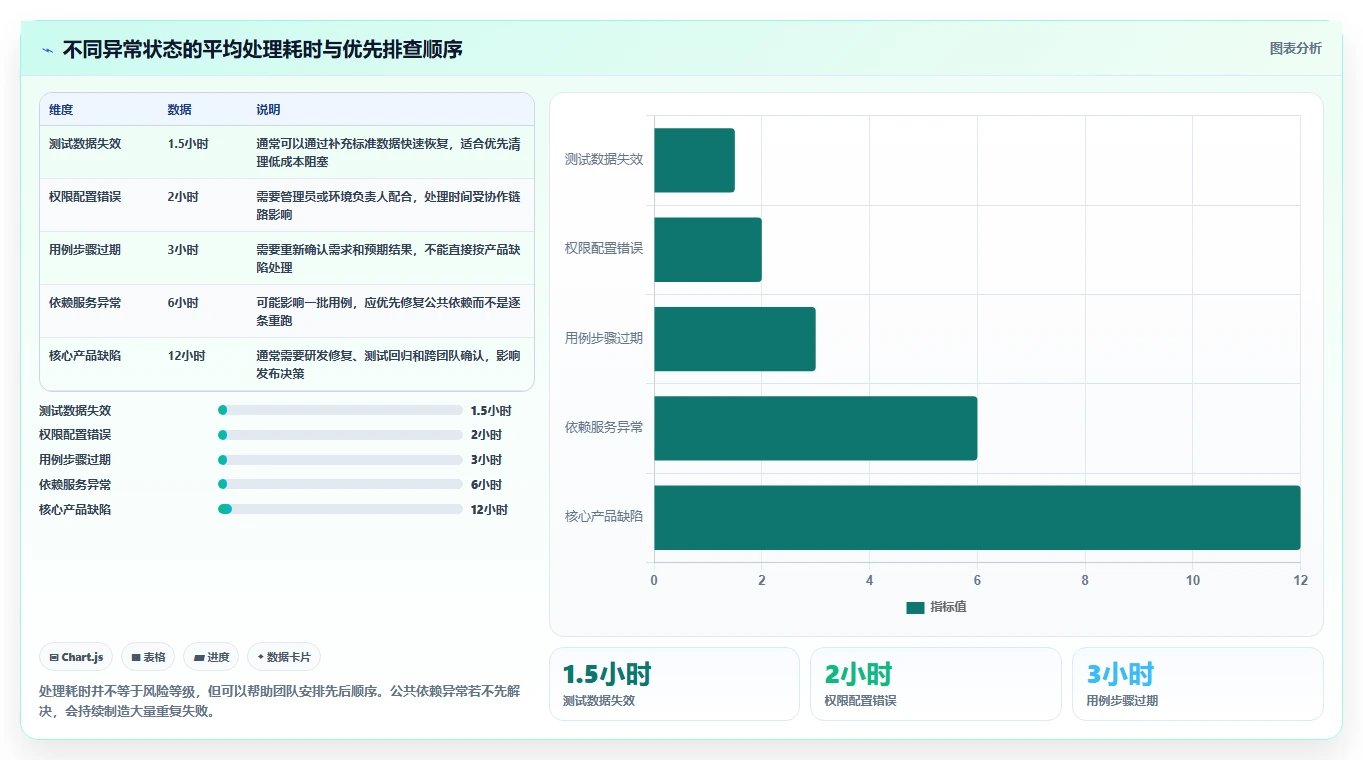Click the 用例步骤过期 progress bar
The width and height of the screenshot is (1363, 760).
pos(340,460)
